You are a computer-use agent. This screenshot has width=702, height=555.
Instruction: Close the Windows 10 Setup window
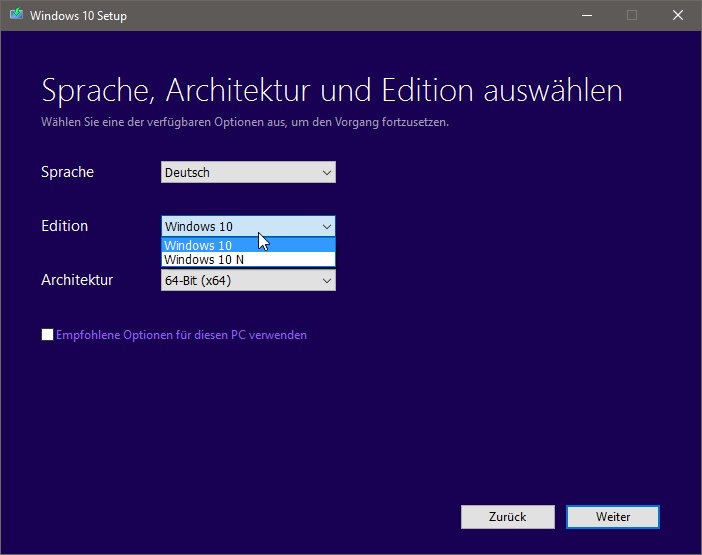pyautogui.click(x=678, y=15)
